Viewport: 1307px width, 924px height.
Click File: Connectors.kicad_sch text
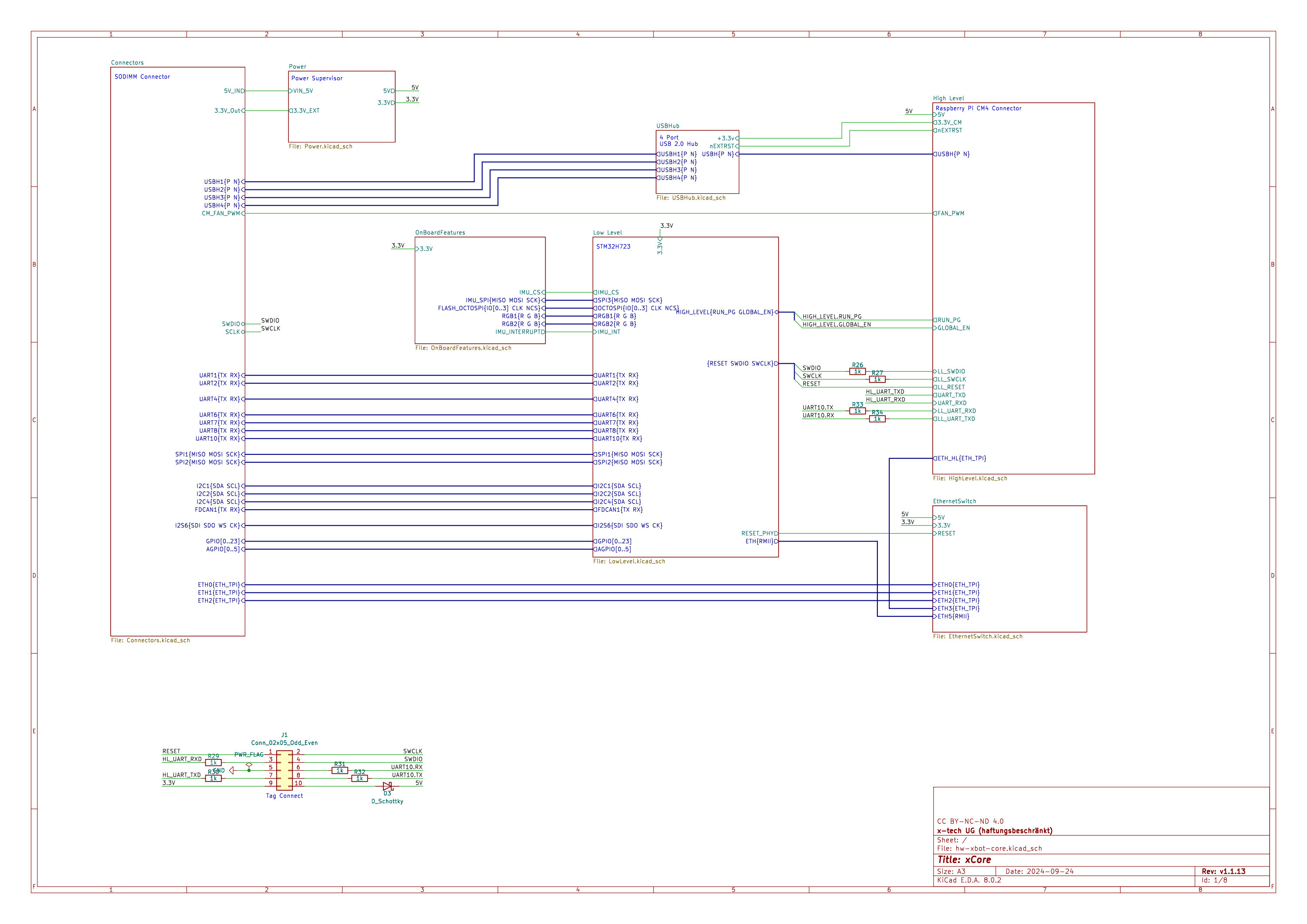(x=150, y=640)
